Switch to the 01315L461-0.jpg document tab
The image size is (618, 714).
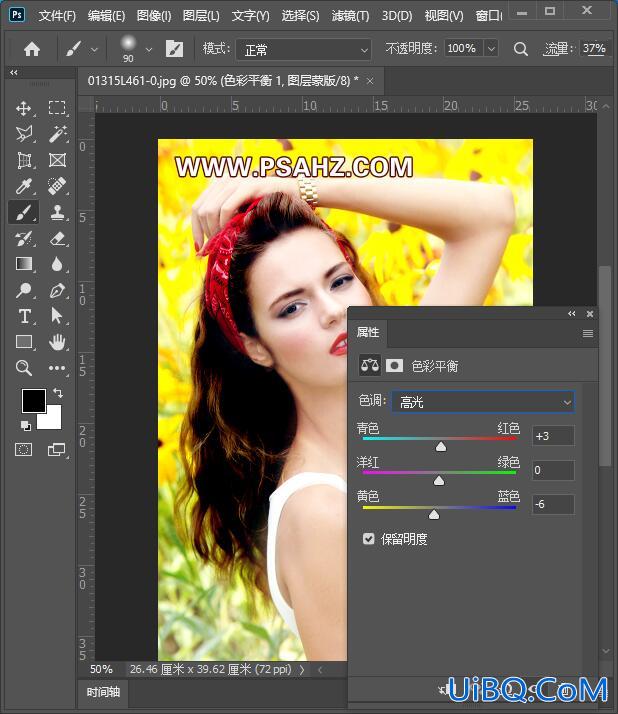(x=223, y=81)
